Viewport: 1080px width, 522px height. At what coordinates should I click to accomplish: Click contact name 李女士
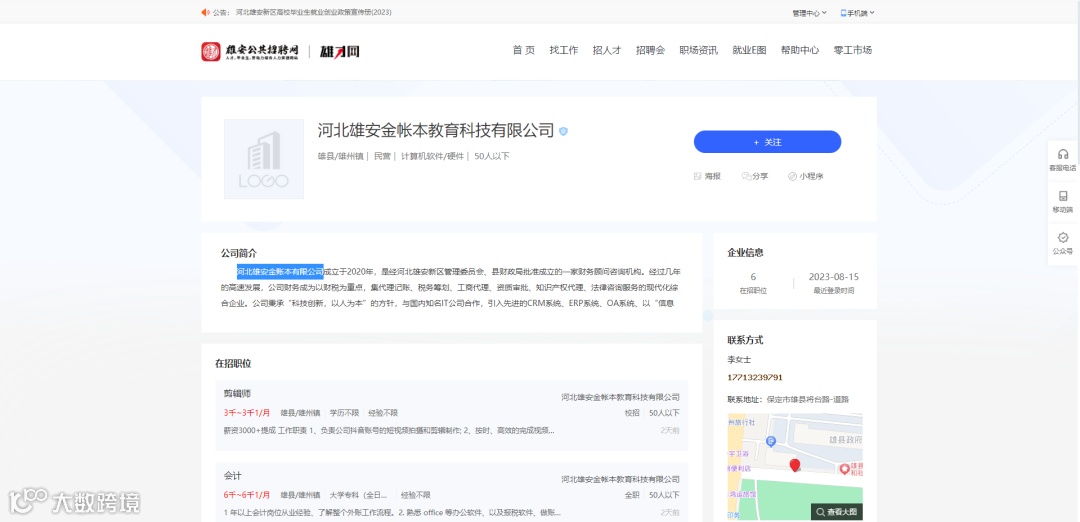(739, 359)
